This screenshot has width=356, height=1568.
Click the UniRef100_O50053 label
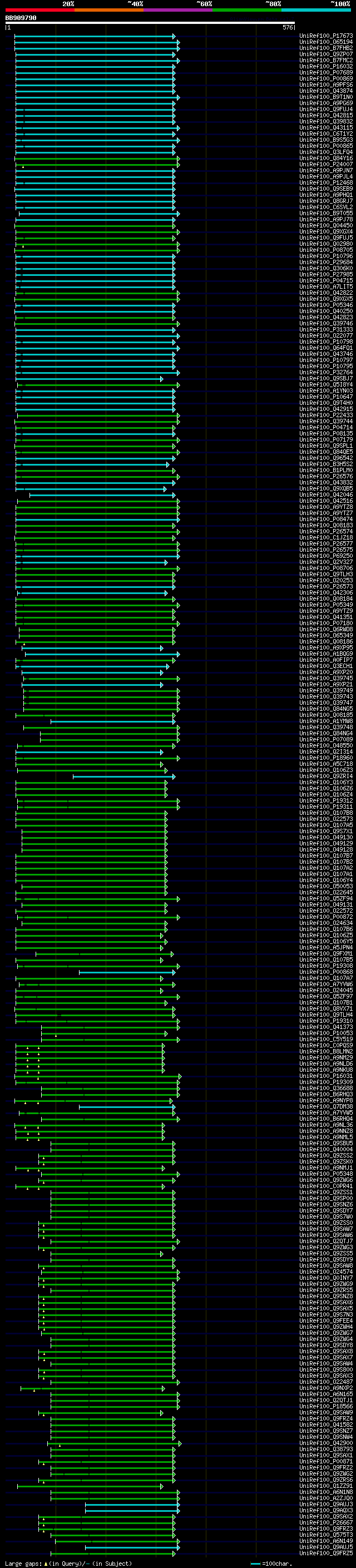326,886
